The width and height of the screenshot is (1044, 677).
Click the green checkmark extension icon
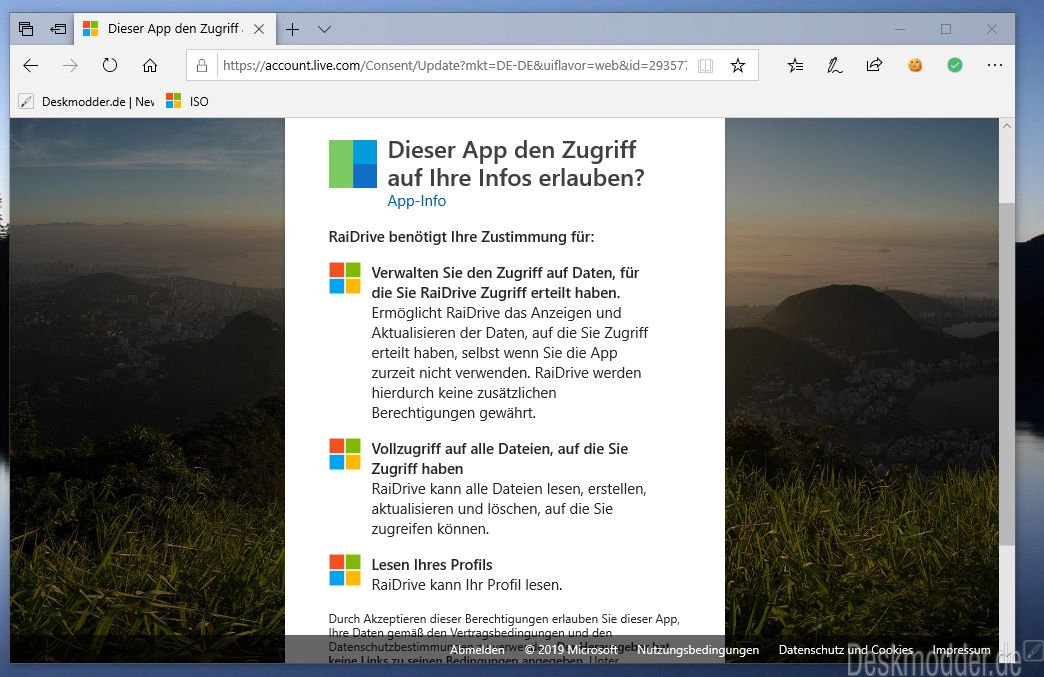point(955,66)
